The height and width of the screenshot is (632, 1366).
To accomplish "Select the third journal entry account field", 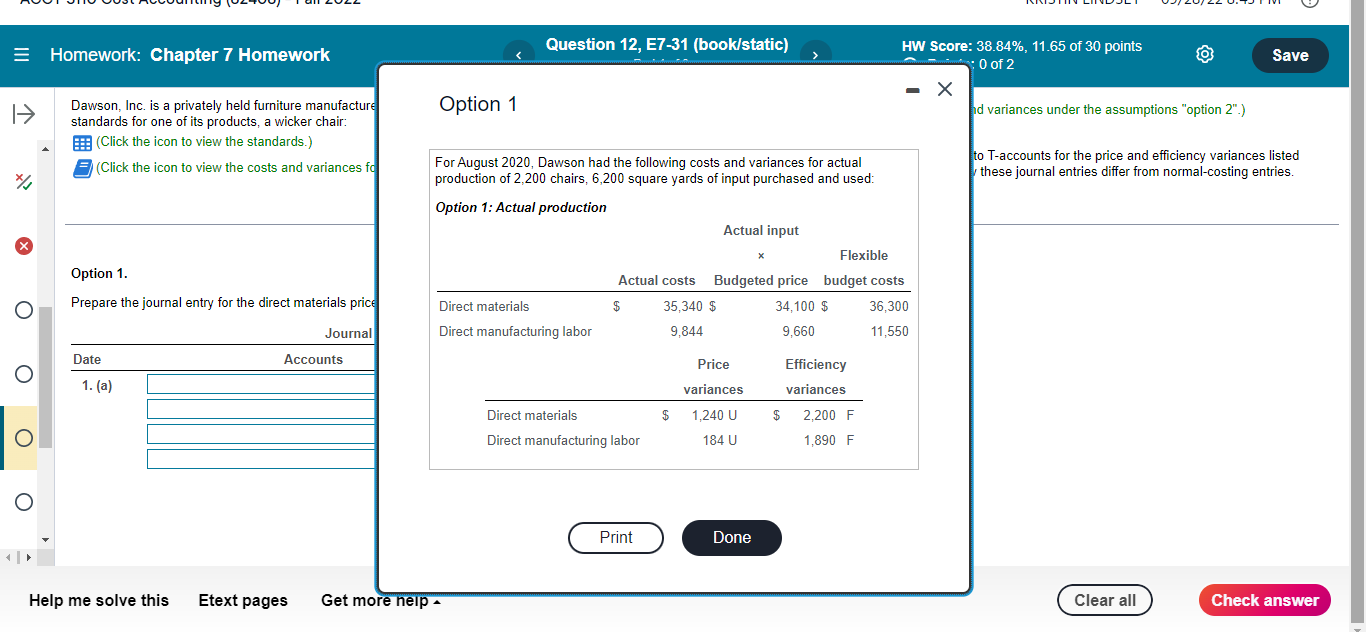I will click(262, 434).
